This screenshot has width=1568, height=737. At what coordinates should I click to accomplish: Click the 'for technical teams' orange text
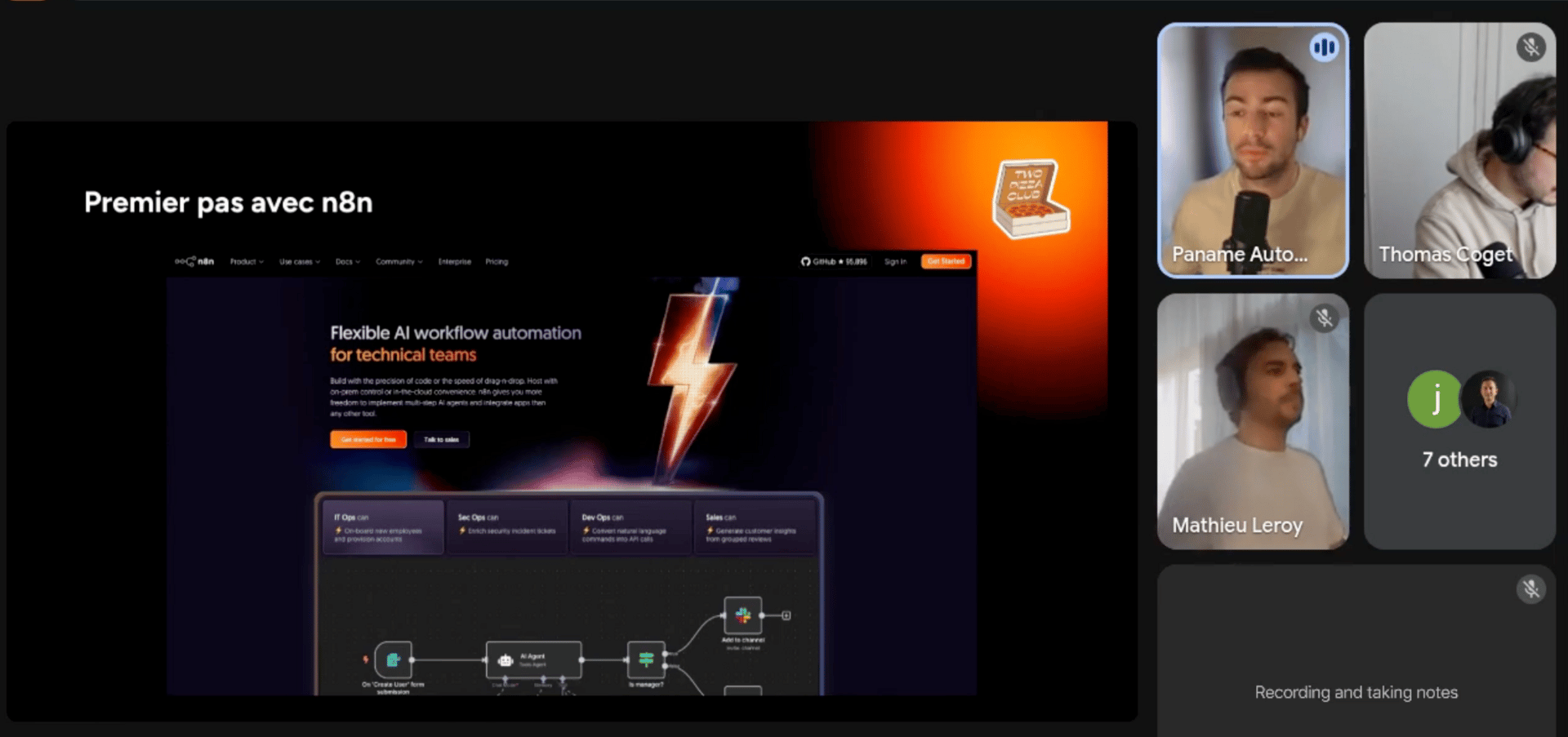403,355
